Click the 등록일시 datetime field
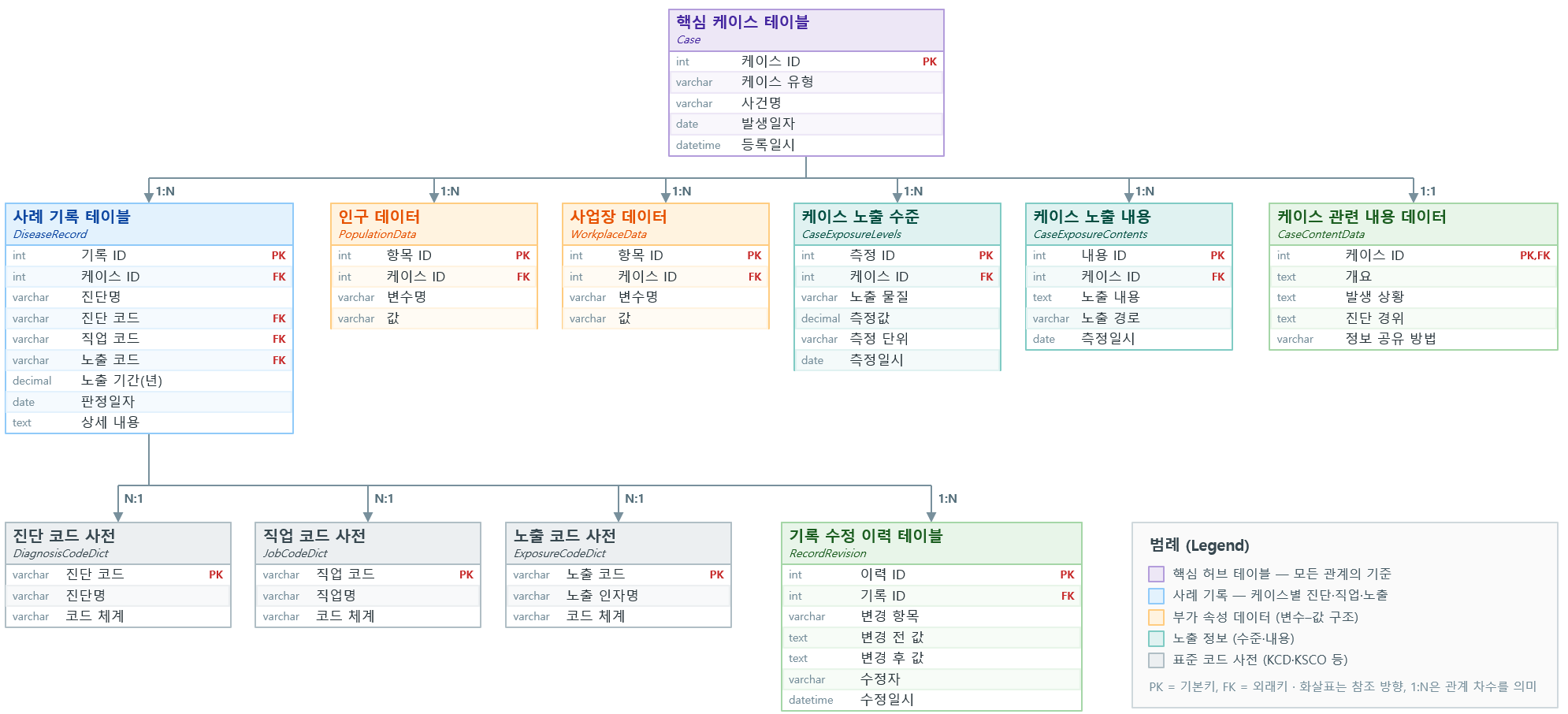1568x714 pixels. (x=806, y=145)
